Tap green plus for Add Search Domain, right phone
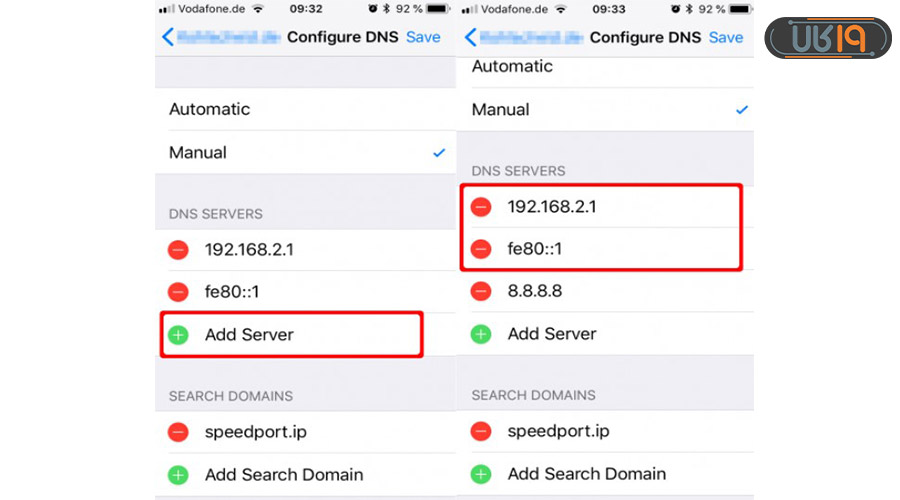 [481, 474]
